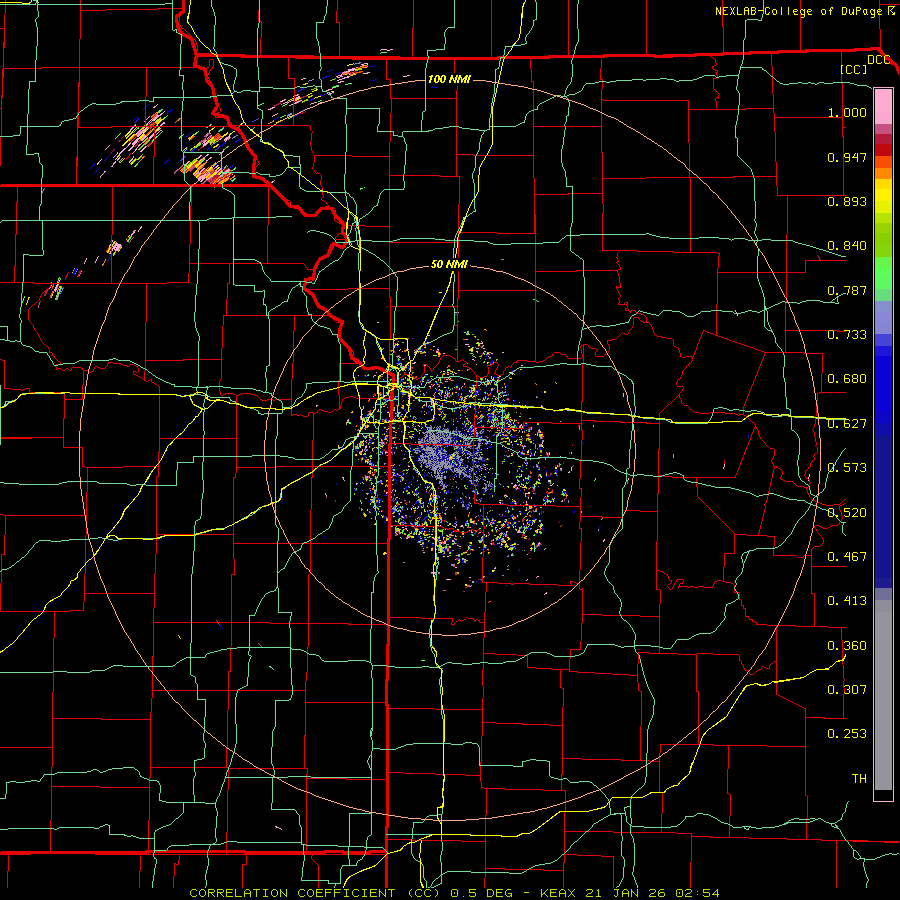Click the 0.680 scale value
The width and height of the screenshot is (900, 900).
click(847, 379)
